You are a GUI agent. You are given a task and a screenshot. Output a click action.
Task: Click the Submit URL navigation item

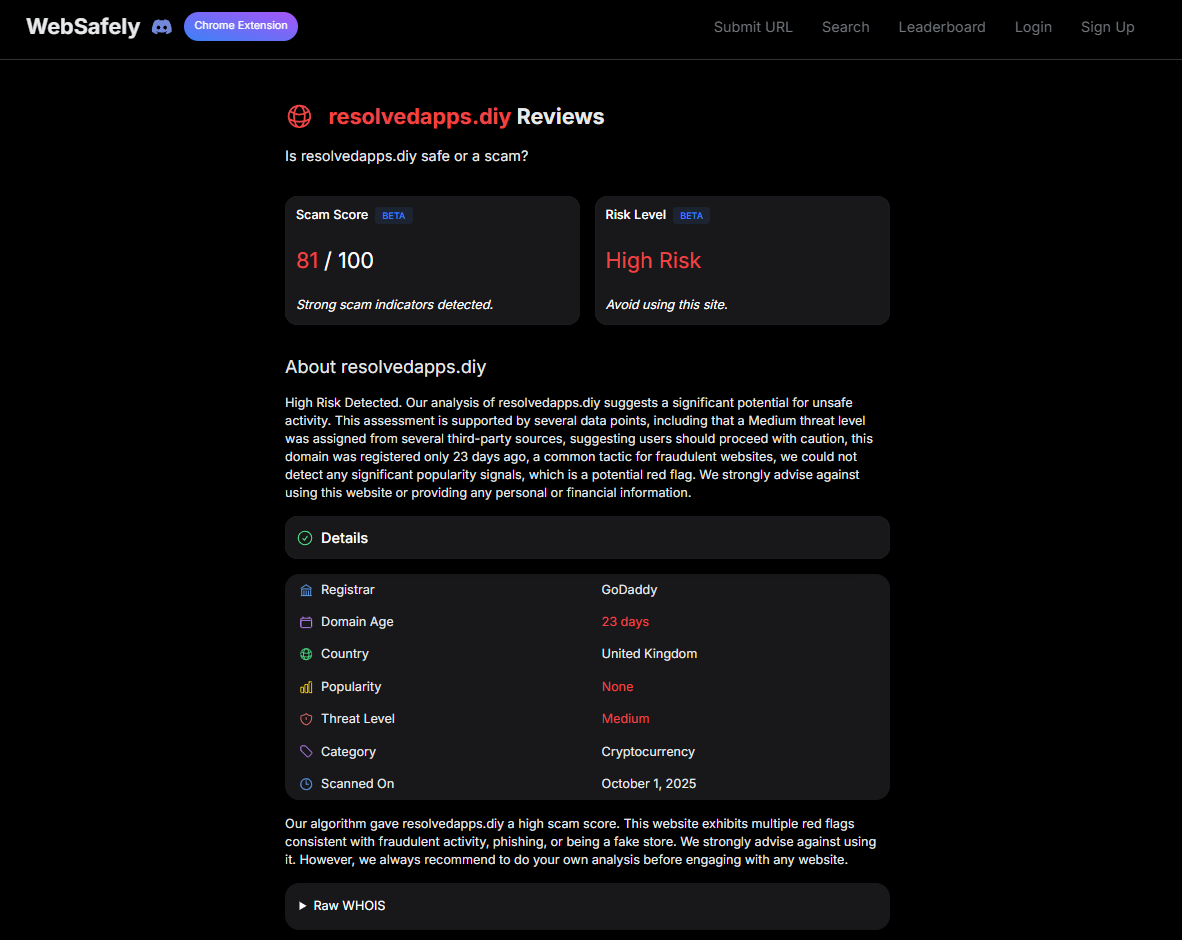tap(753, 27)
